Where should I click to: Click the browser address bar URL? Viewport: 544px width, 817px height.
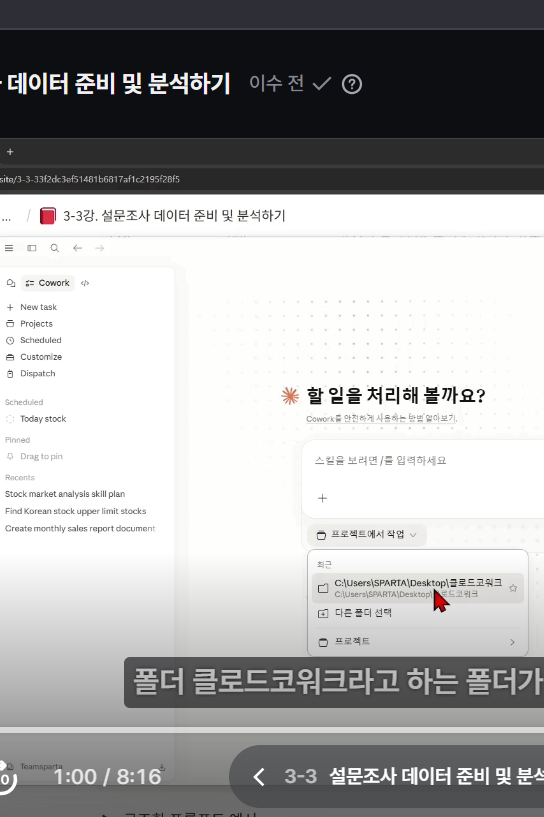[x=90, y=179]
